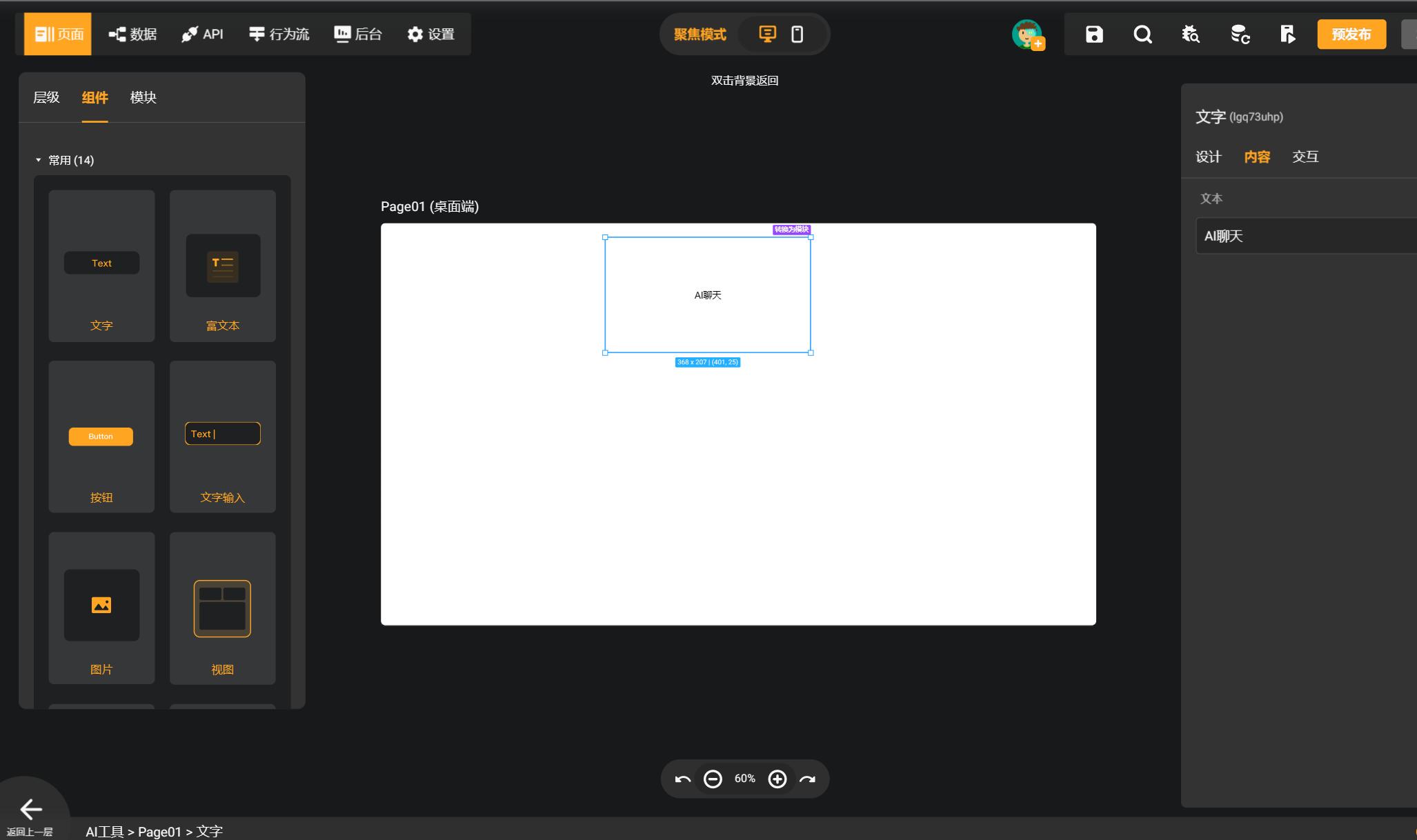Switch to the 层级 tab

click(46, 98)
